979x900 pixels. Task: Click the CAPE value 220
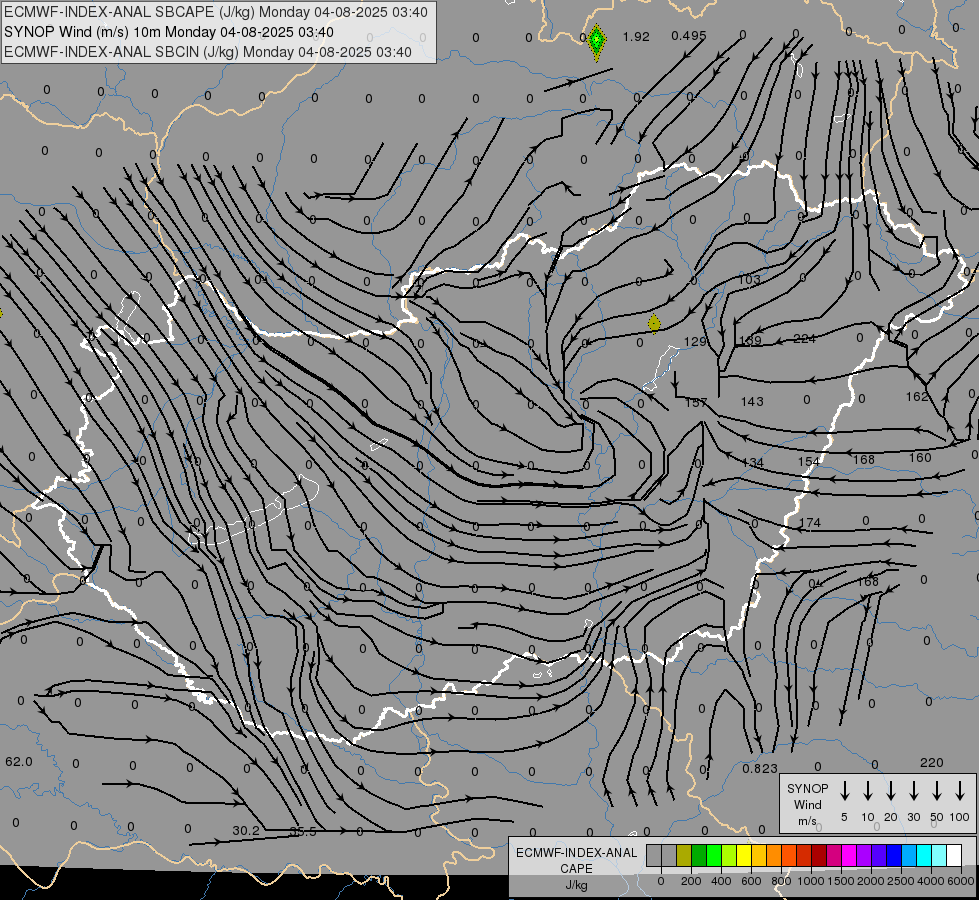coord(932,762)
